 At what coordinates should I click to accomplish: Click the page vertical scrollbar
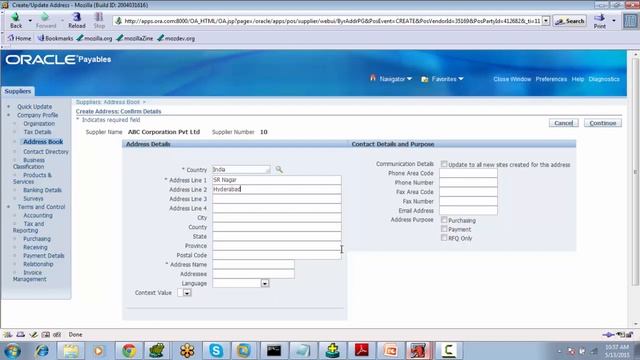coord(635,171)
